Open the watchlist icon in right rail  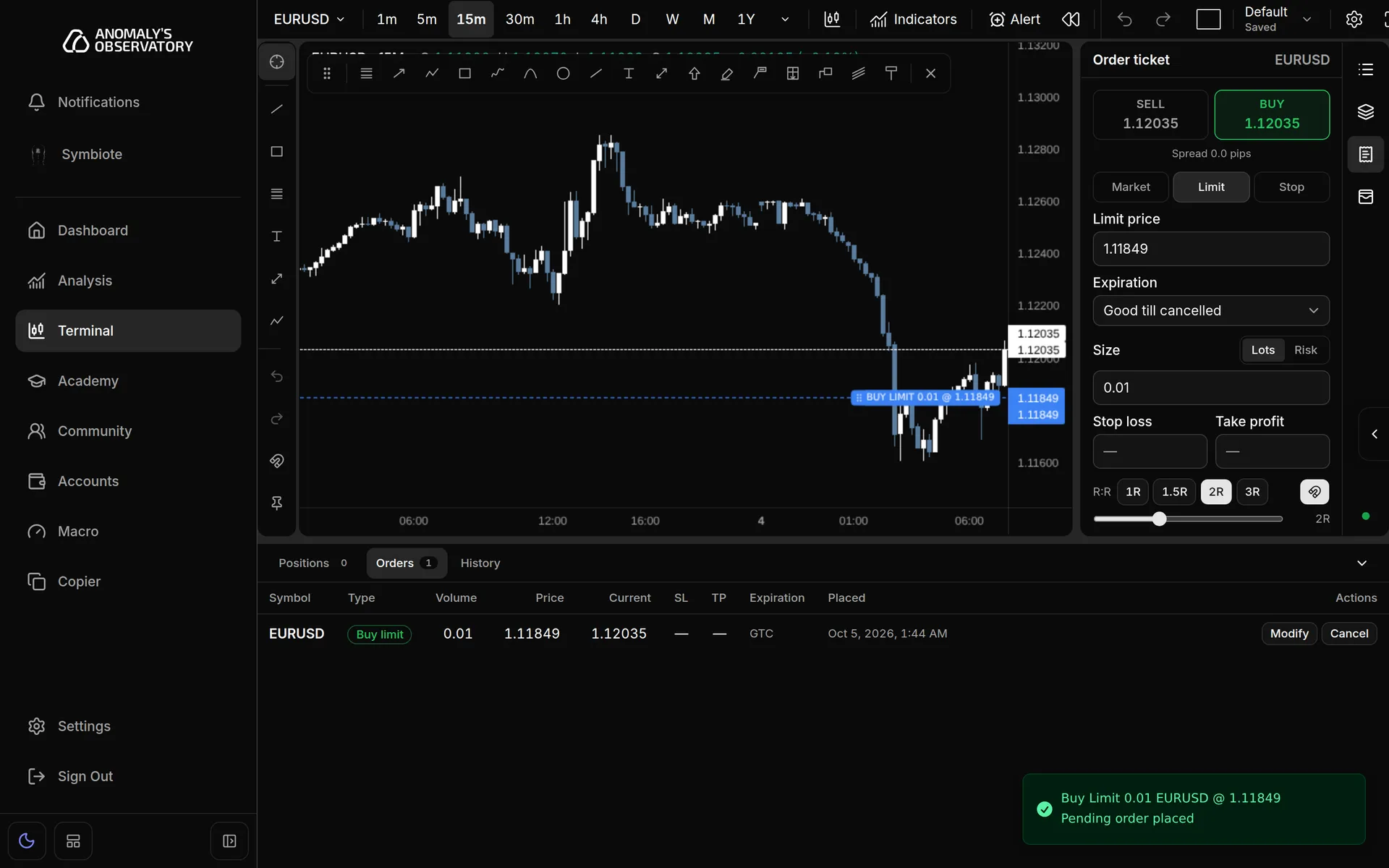[1365, 69]
